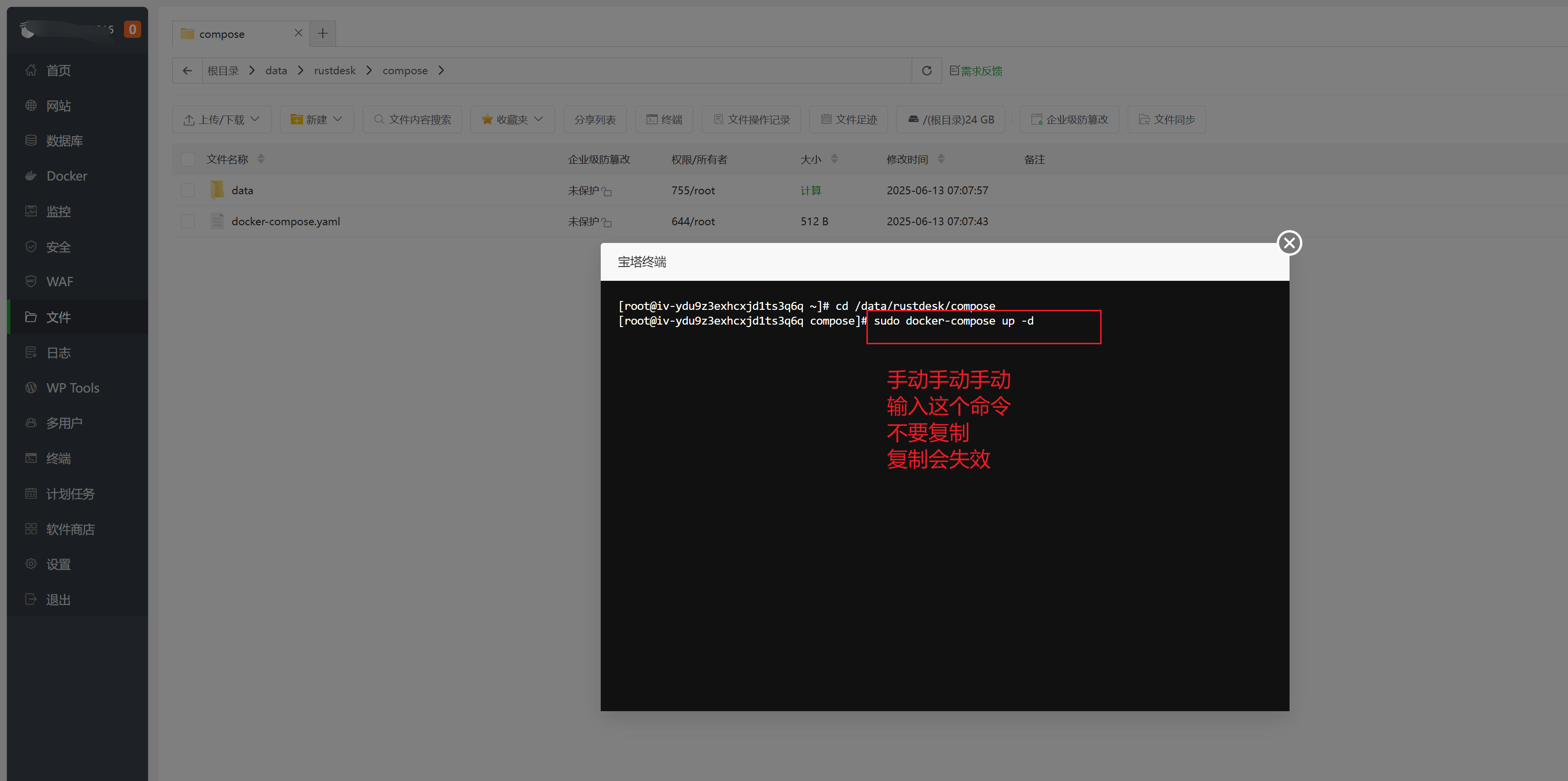
Task: Click the data folder icon
Action: click(217, 190)
